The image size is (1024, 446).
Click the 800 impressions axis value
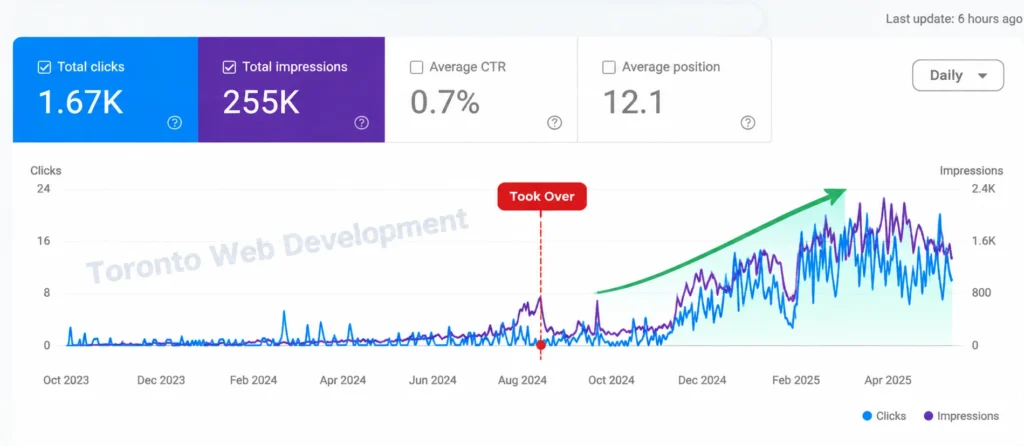[982, 293]
